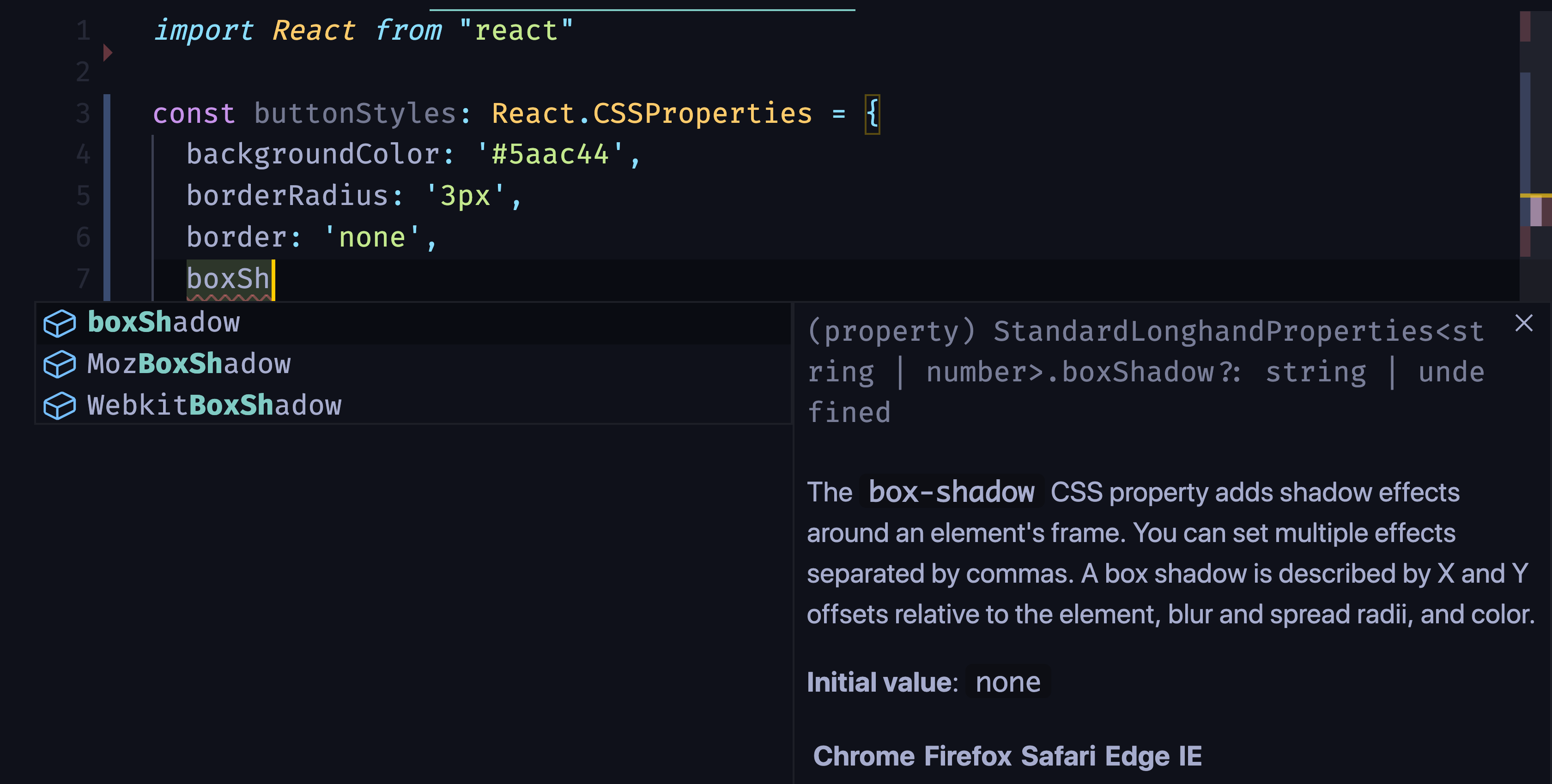Click the boxShadow property cube icon
This screenshot has width=1552, height=784.
(60, 323)
